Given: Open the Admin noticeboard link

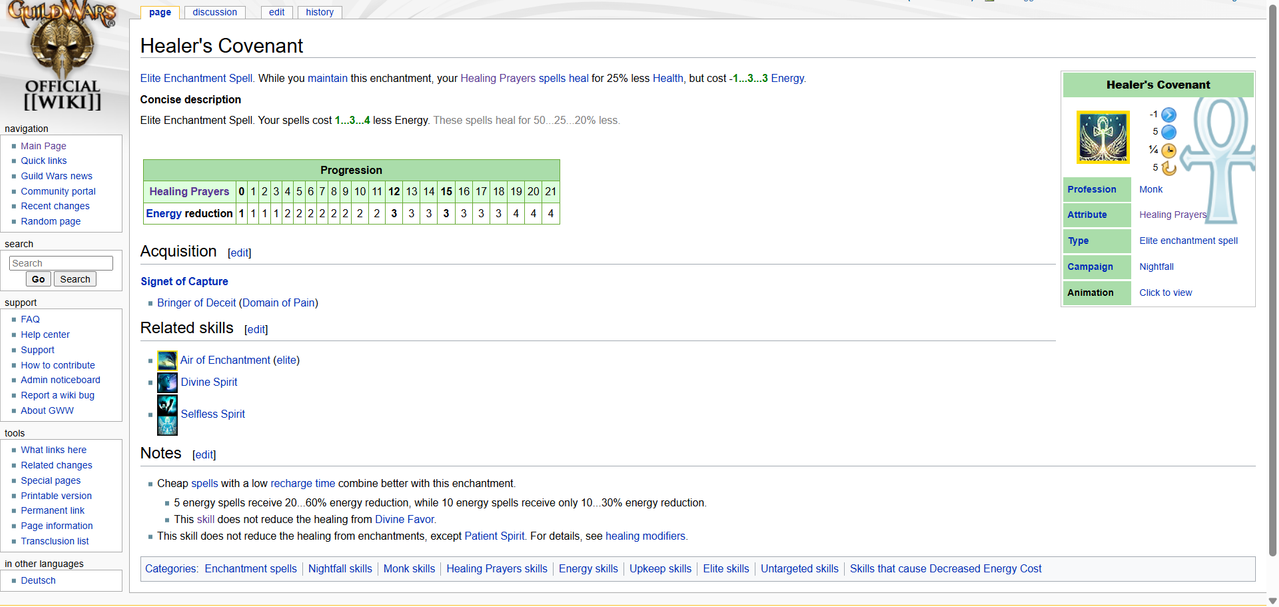Looking at the screenshot, I should tap(60, 380).
